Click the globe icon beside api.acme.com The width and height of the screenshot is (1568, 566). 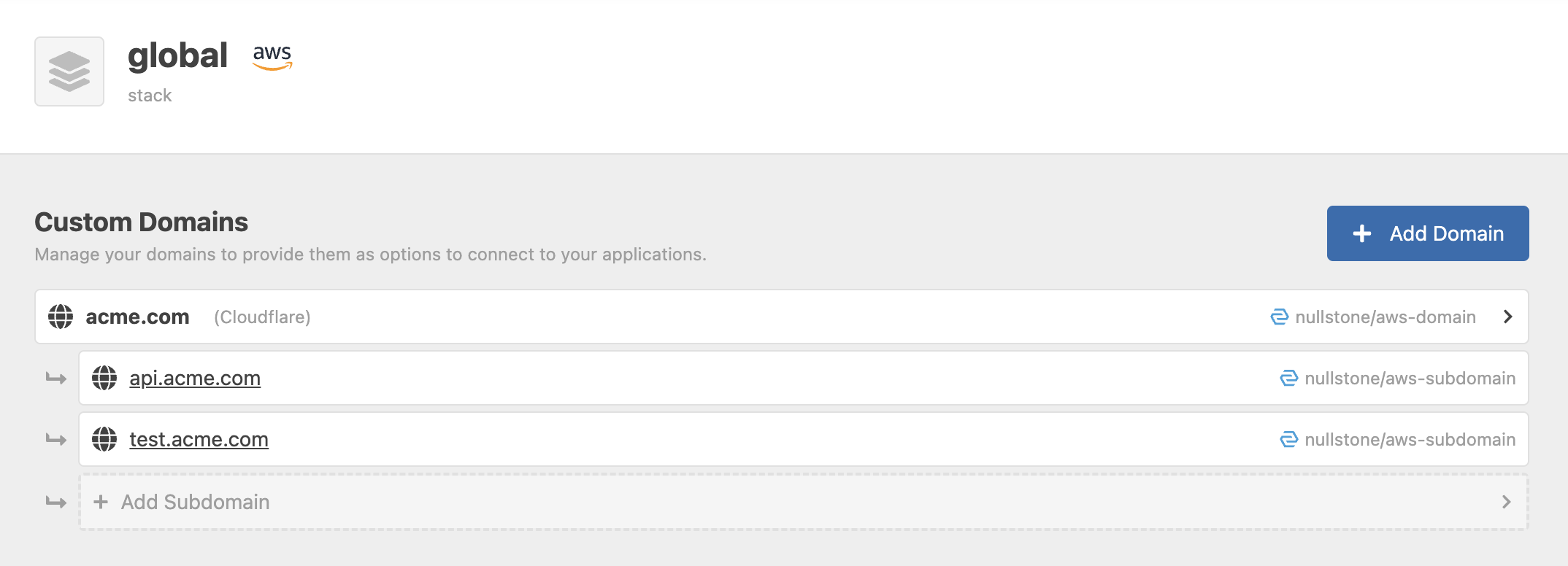tap(104, 378)
